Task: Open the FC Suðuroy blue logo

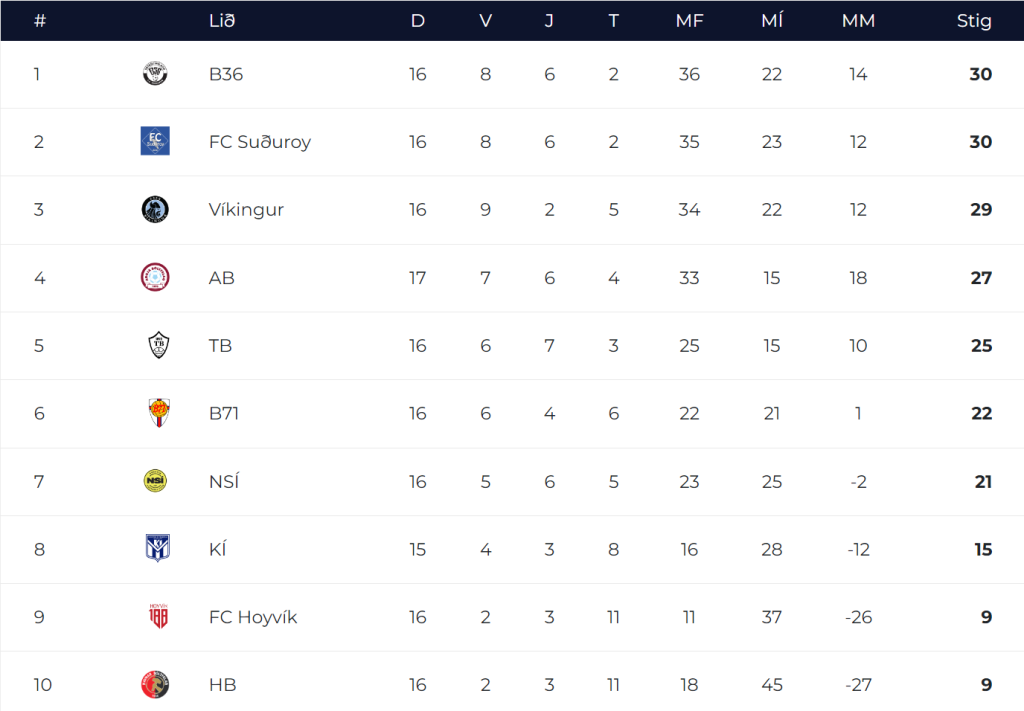Action: coord(155,141)
